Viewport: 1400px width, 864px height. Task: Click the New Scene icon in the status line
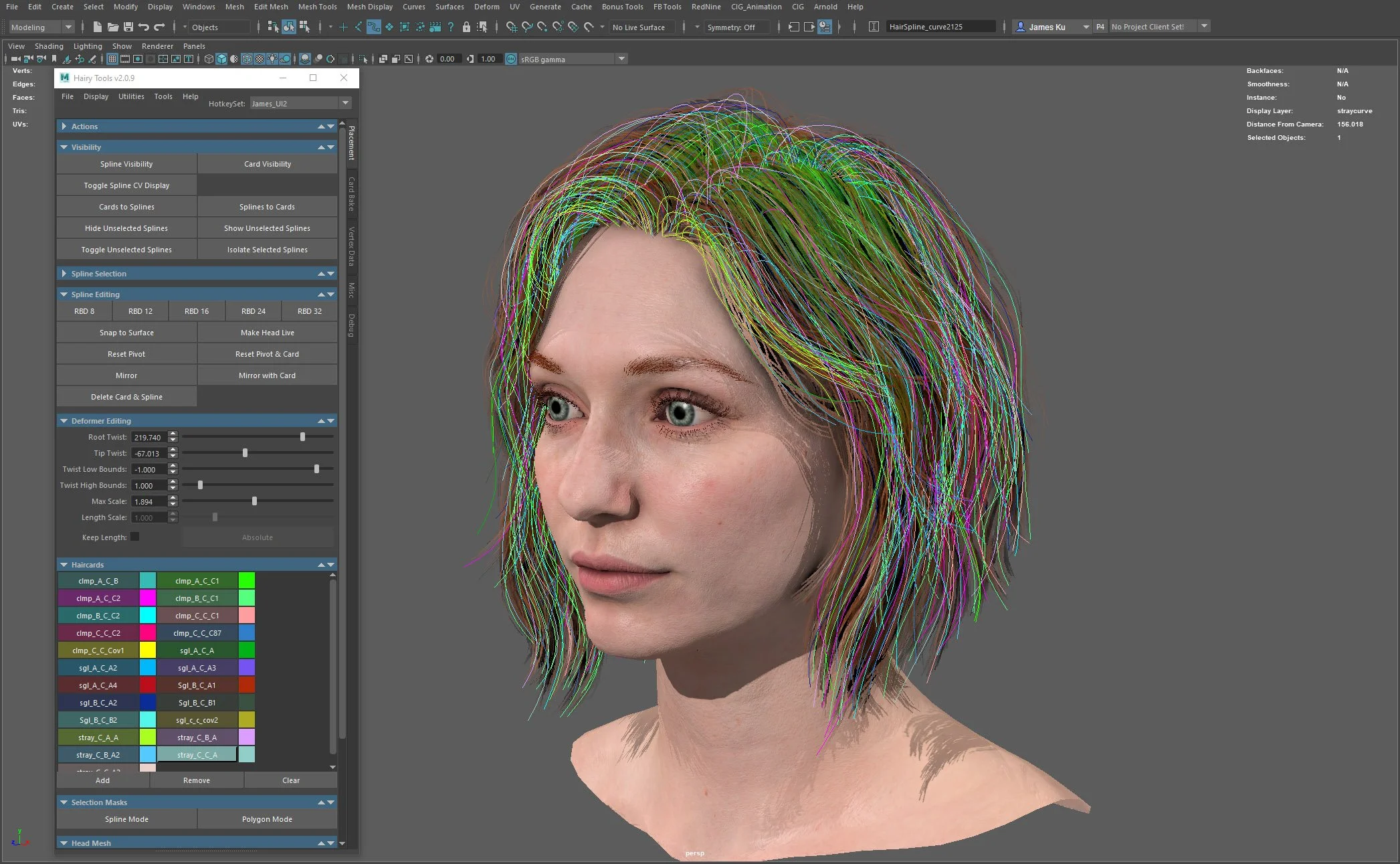point(97,27)
